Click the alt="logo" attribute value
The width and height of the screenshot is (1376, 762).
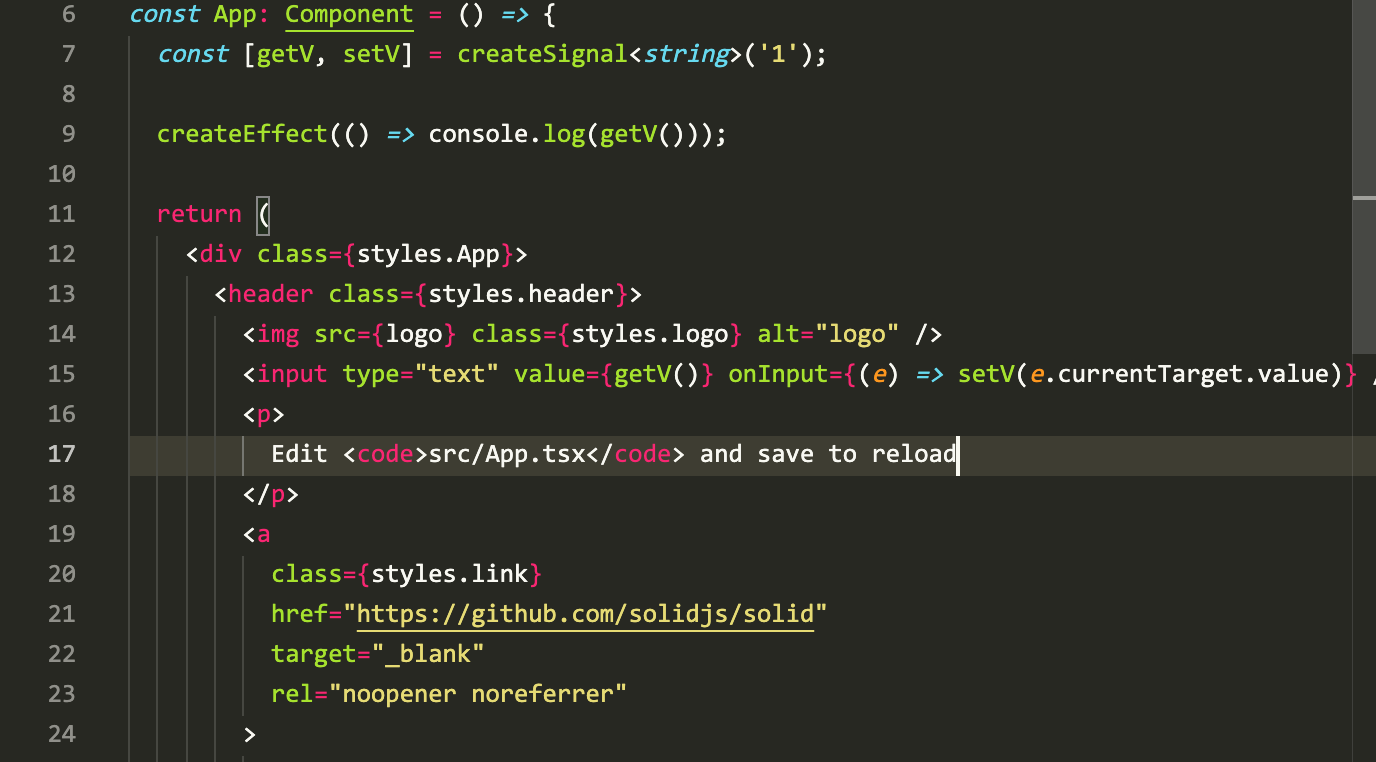point(858,333)
